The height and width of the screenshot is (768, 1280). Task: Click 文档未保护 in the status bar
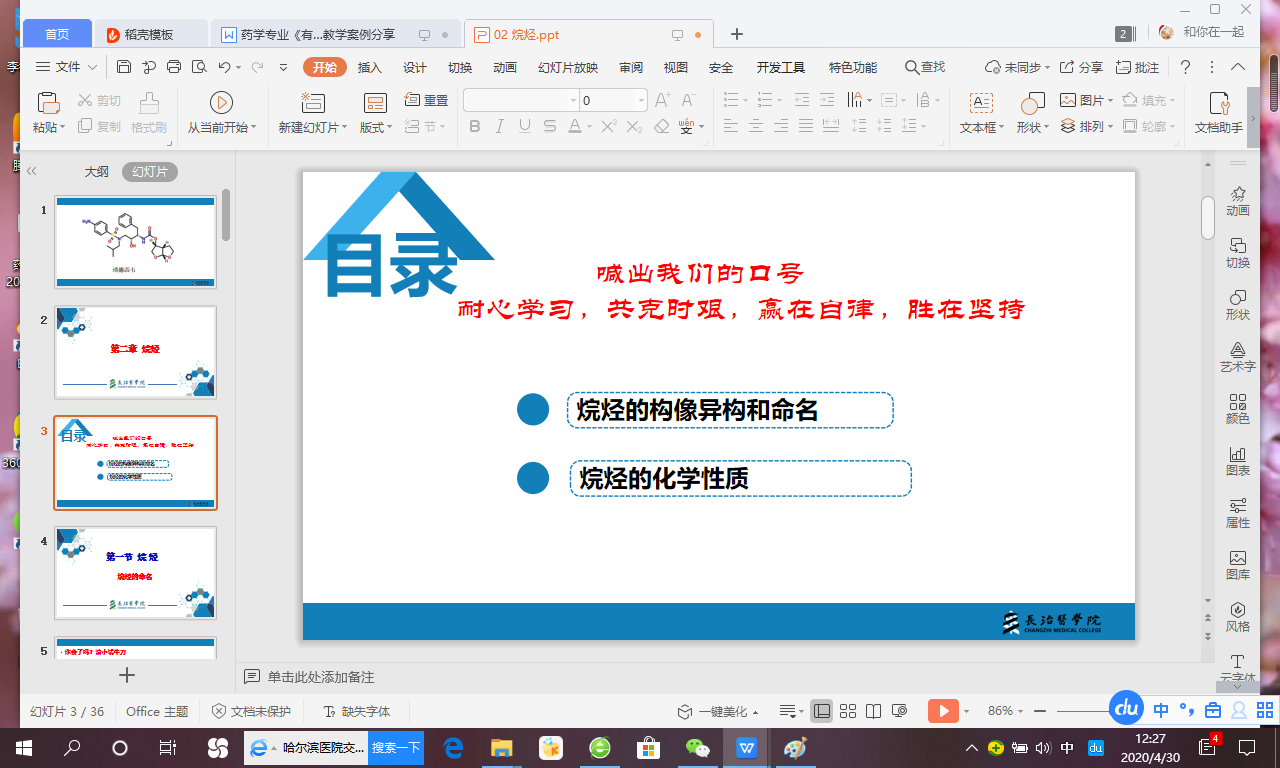click(x=251, y=711)
